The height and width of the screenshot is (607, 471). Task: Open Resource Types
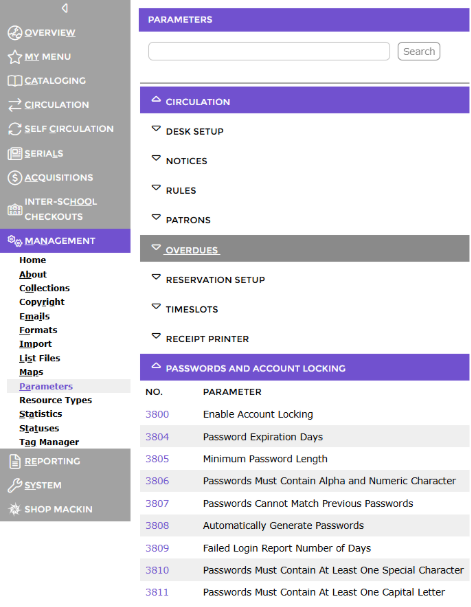pyautogui.click(x=56, y=400)
